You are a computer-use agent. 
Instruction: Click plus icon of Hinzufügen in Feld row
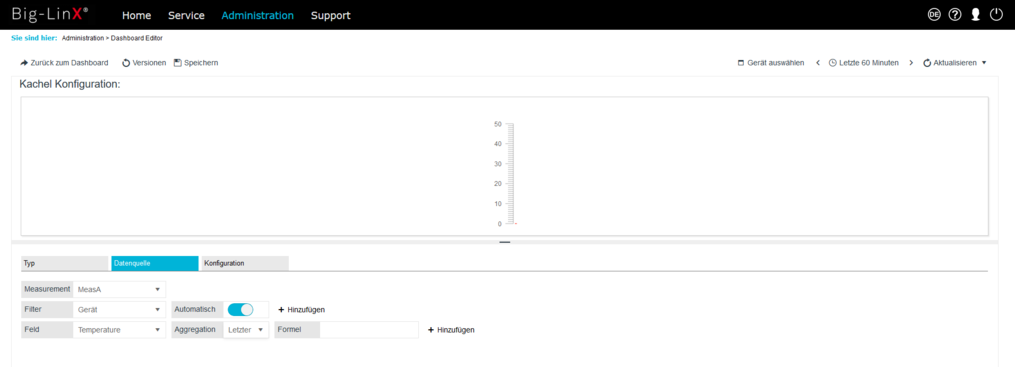[x=431, y=329]
